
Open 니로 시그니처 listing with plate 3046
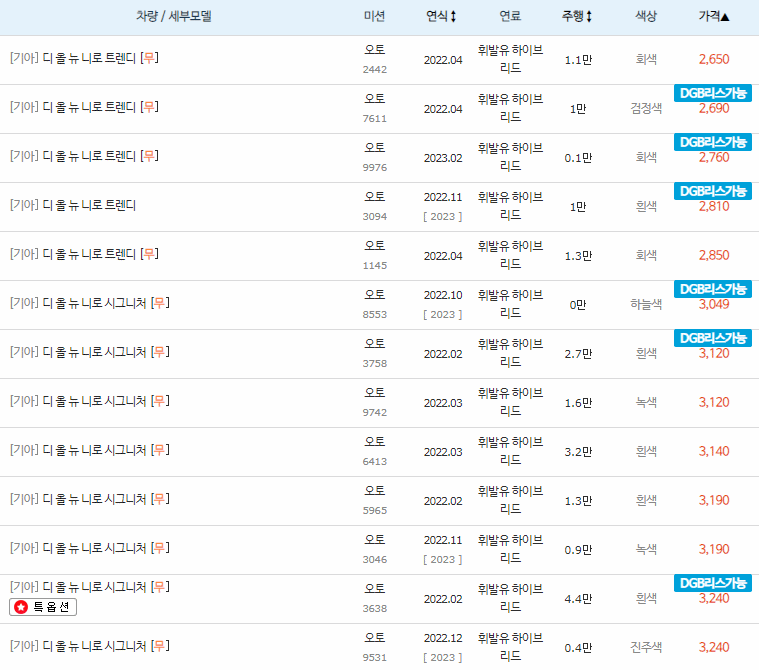pos(90,548)
